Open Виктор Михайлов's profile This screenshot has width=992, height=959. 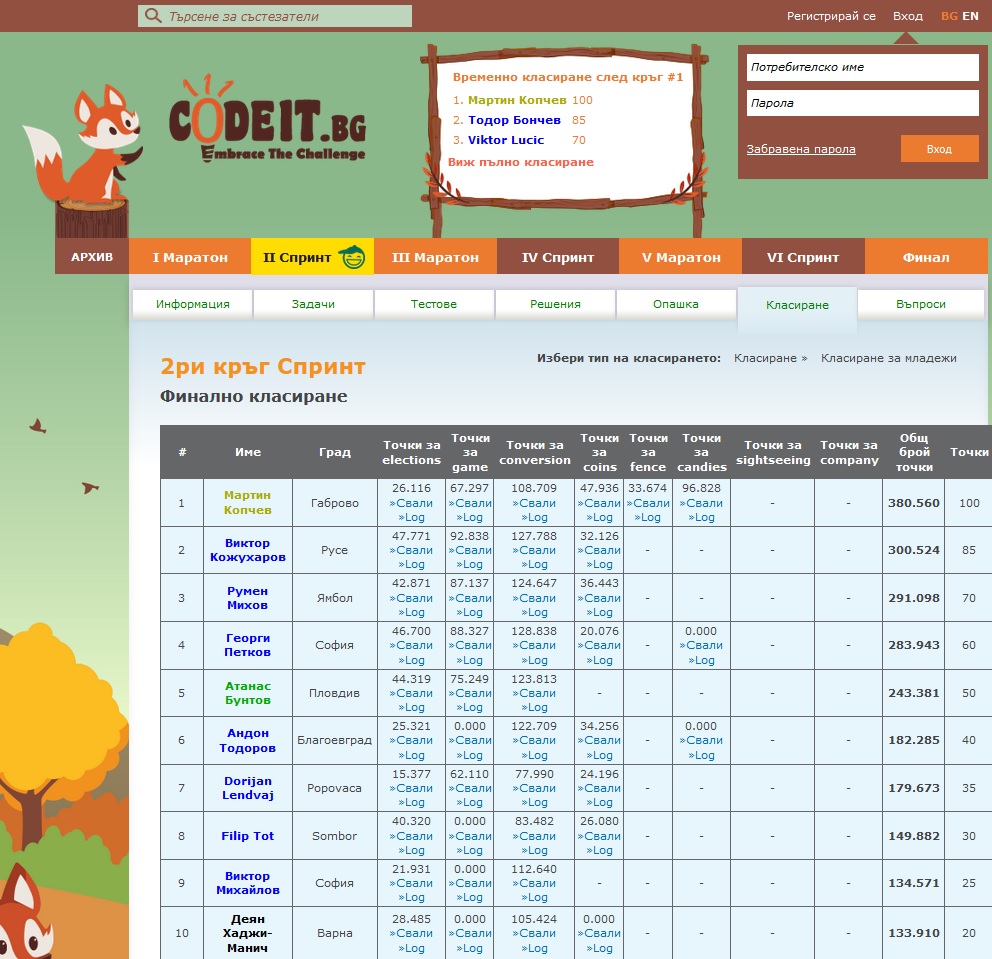(247, 882)
